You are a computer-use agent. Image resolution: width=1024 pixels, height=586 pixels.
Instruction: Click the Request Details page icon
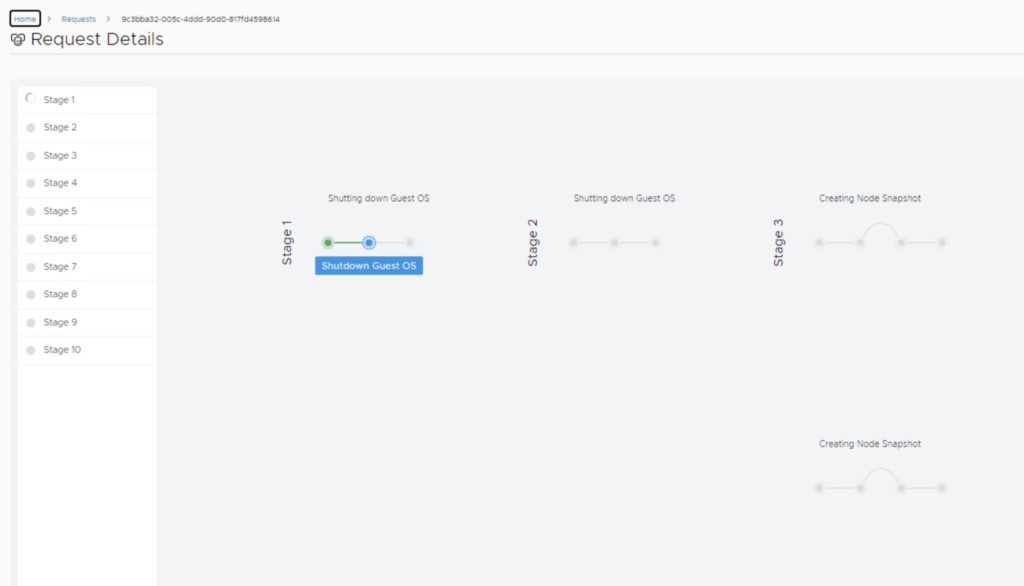coord(17,40)
